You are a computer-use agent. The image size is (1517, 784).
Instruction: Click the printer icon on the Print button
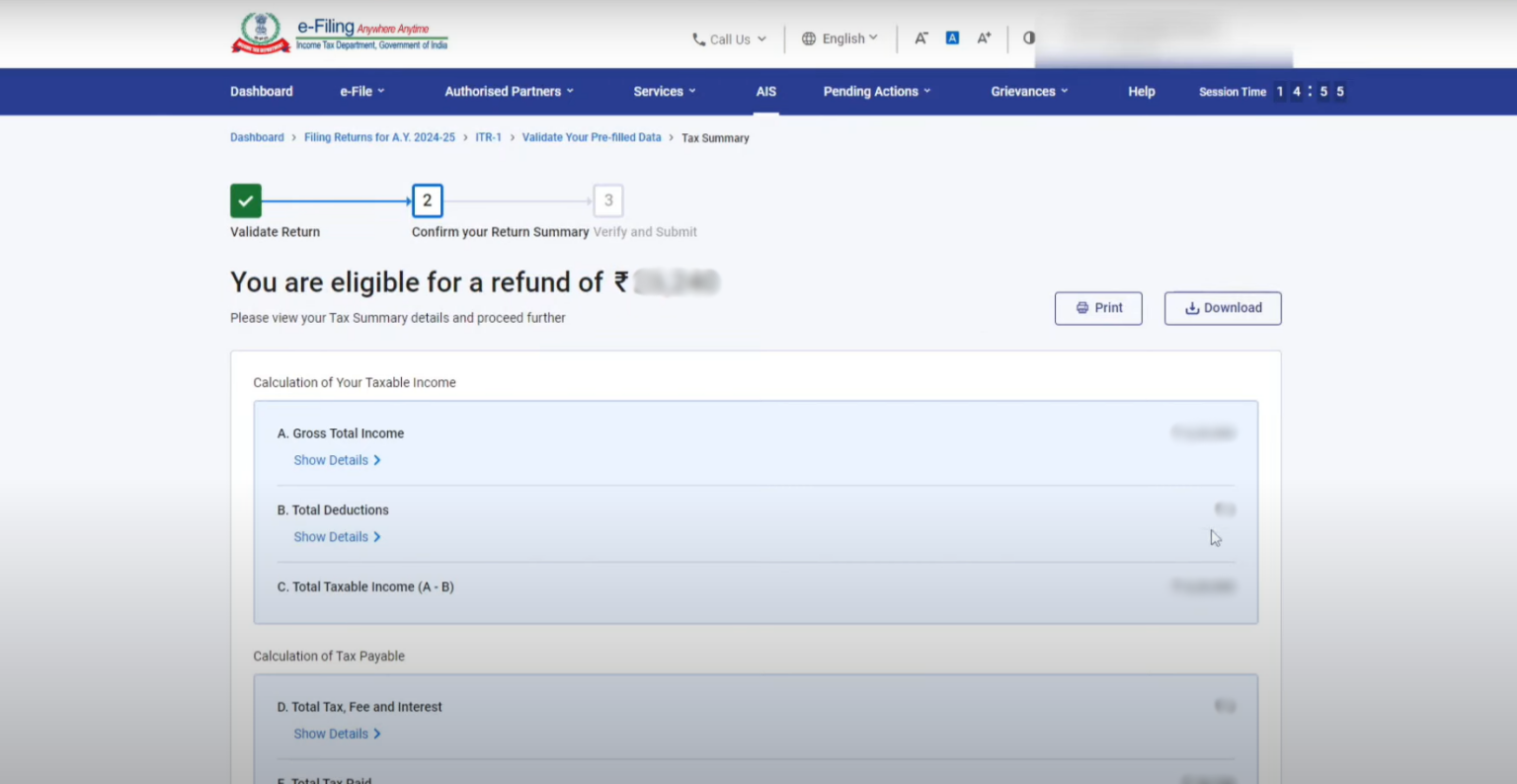point(1081,308)
